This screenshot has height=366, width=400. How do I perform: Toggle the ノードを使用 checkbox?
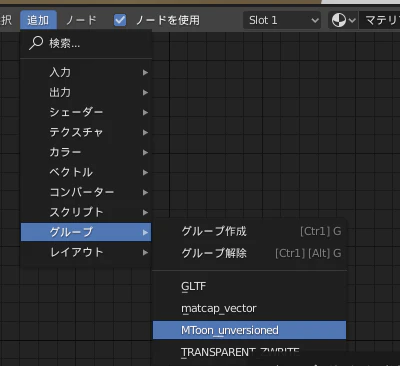pyautogui.click(x=120, y=20)
